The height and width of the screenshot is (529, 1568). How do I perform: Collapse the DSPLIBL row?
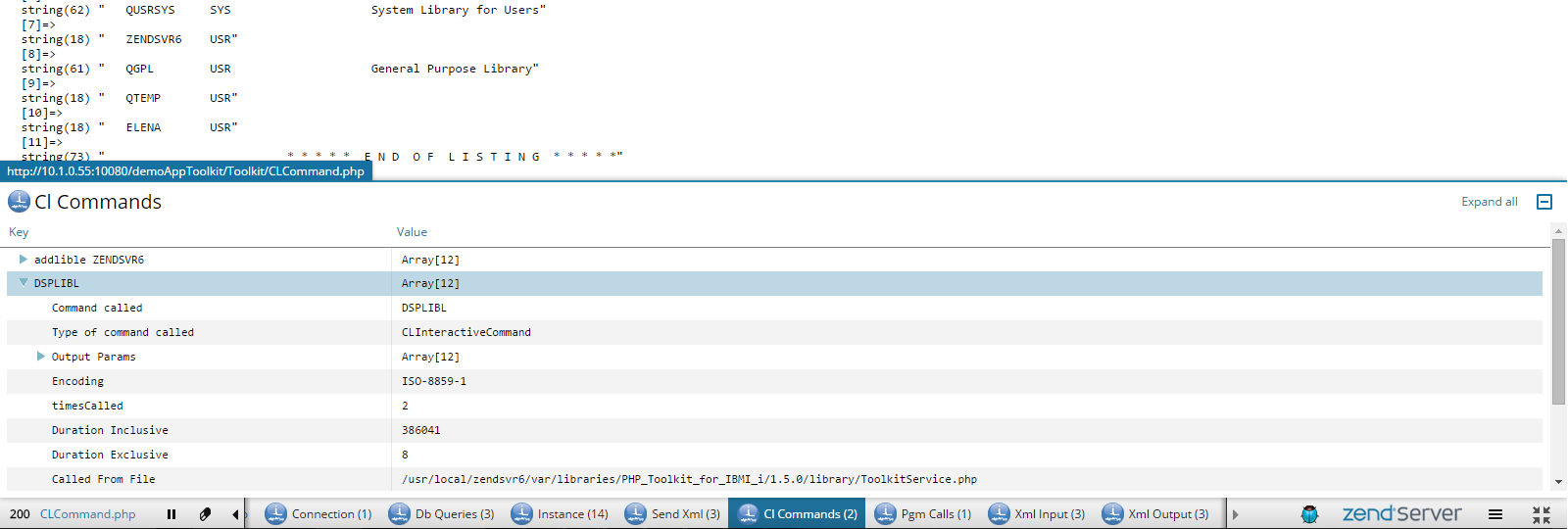point(24,282)
